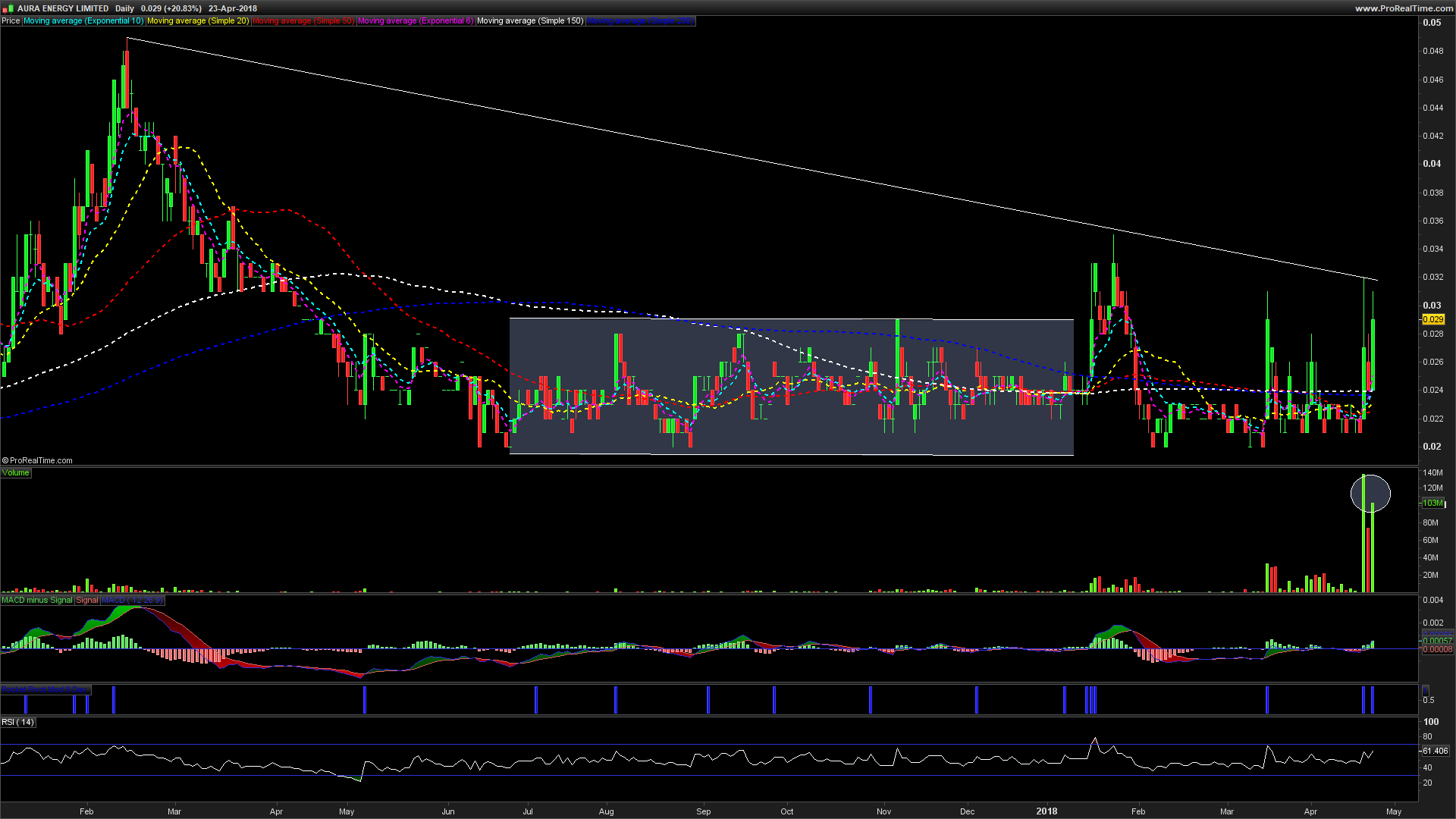Click the latest pocket pivot marker in April
This screenshot has height=819, width=1456.
pyautogui.click(x=1373, y=700)
